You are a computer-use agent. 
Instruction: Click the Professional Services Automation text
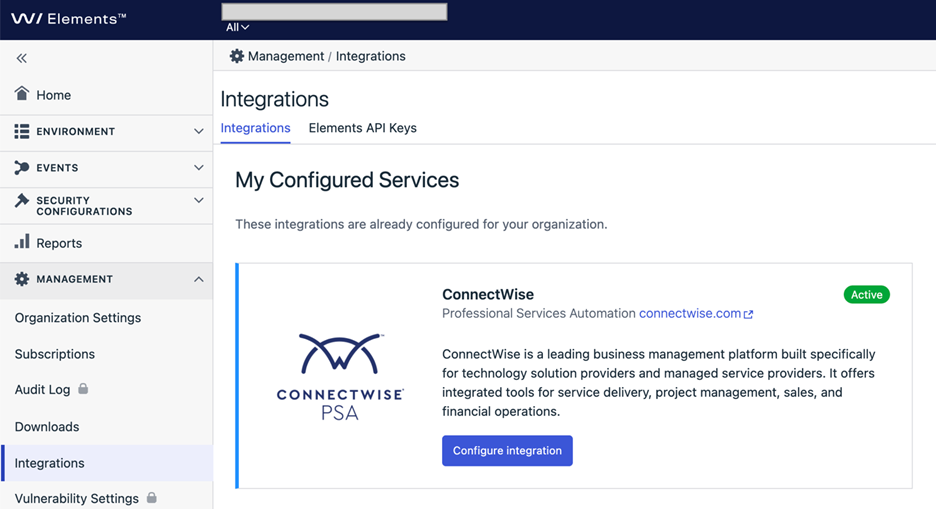(x=538, y=313)
